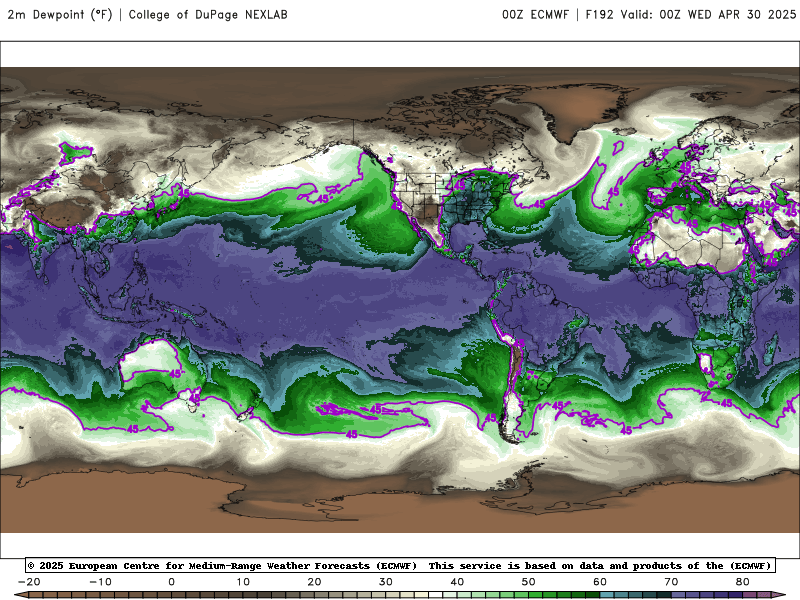The image size is (800, 600).
Task: Click the 0 value on the color scale
Action: 171,582
